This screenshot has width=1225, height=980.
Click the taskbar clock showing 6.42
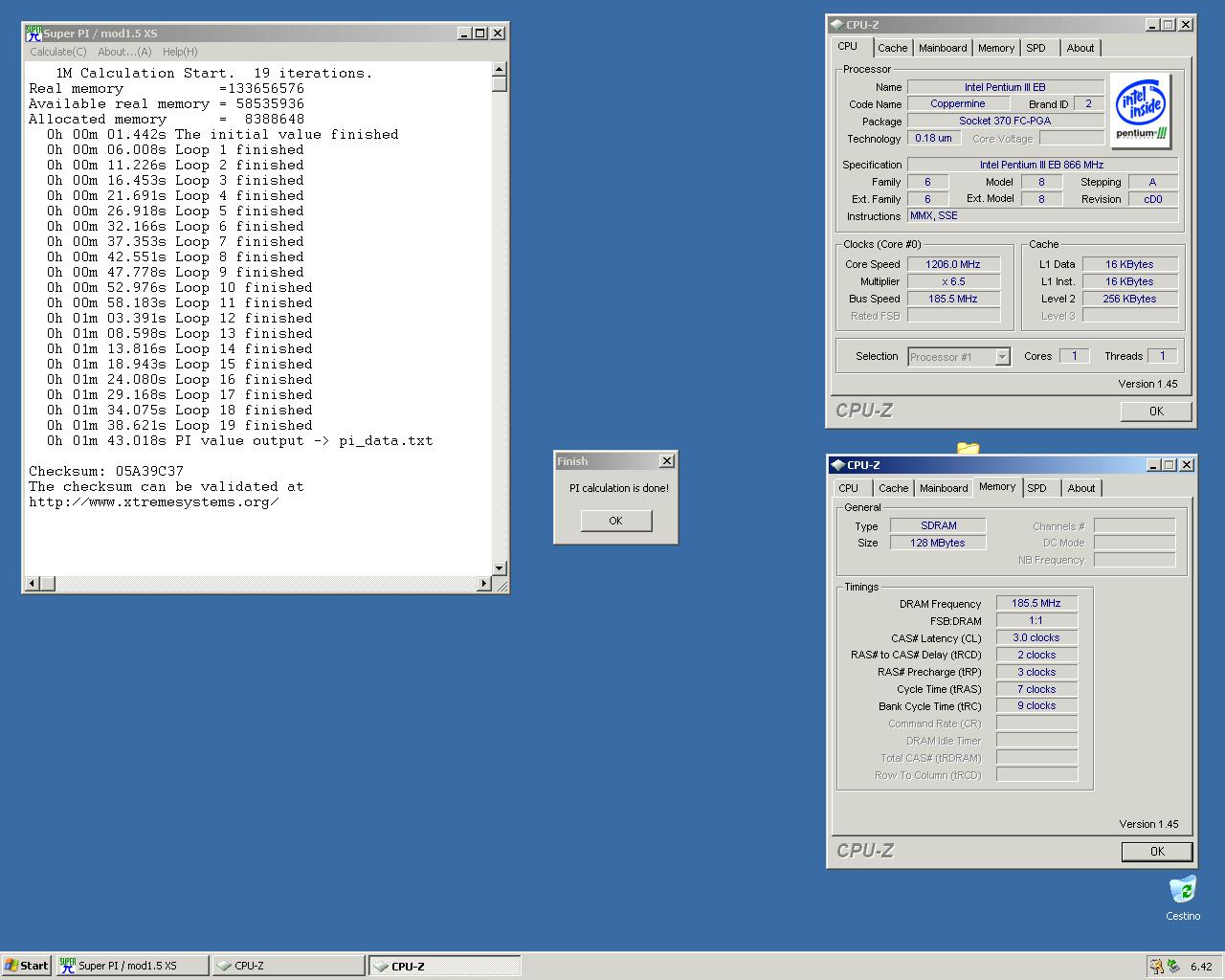click(1201, 967)
